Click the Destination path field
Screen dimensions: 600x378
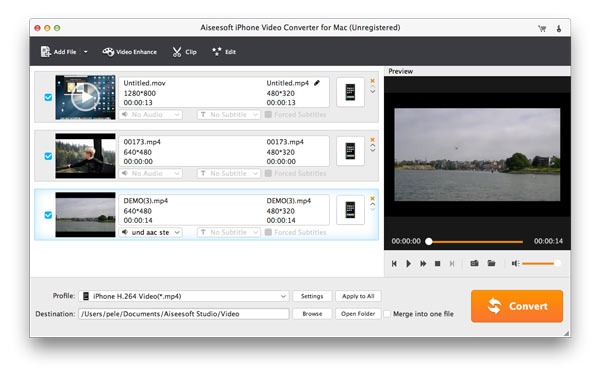coord(184,314)
